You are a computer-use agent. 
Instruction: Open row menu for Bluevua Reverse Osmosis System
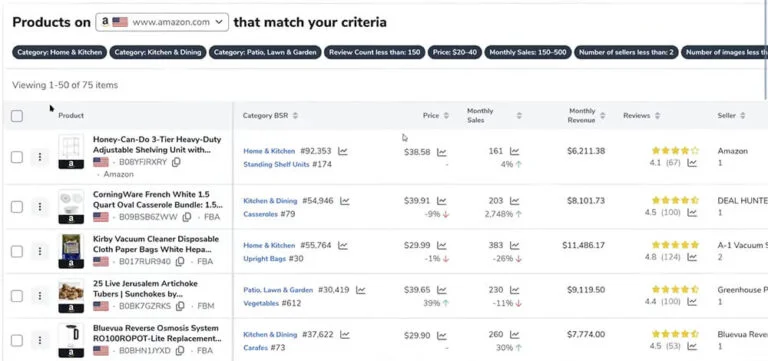coord(40,340)
